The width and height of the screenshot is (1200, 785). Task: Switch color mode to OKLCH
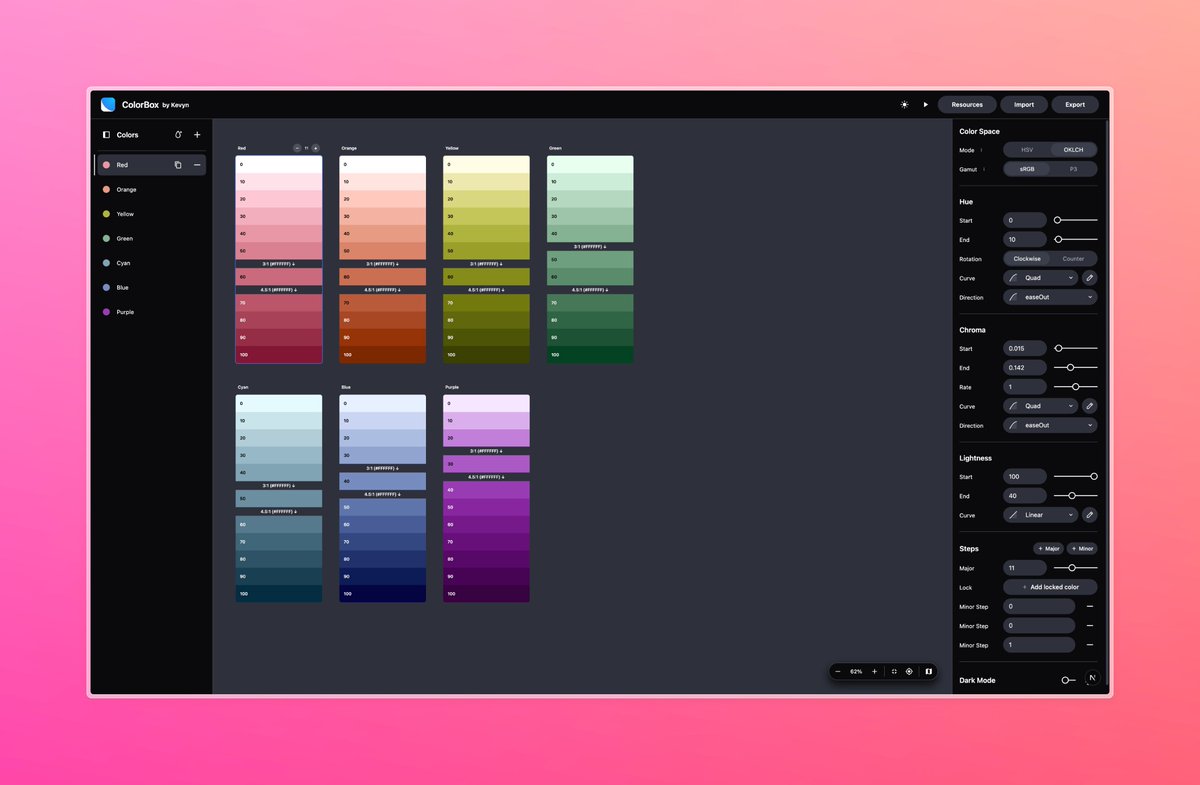click(x=1073, y=150)
